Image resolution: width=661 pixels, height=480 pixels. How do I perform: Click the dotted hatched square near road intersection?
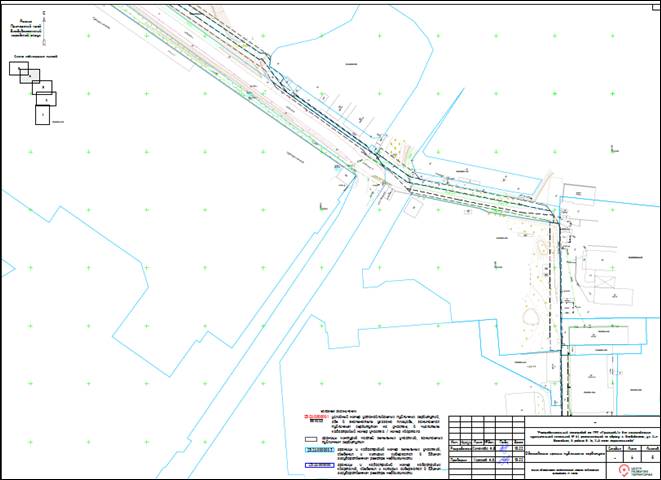point(395,148)
